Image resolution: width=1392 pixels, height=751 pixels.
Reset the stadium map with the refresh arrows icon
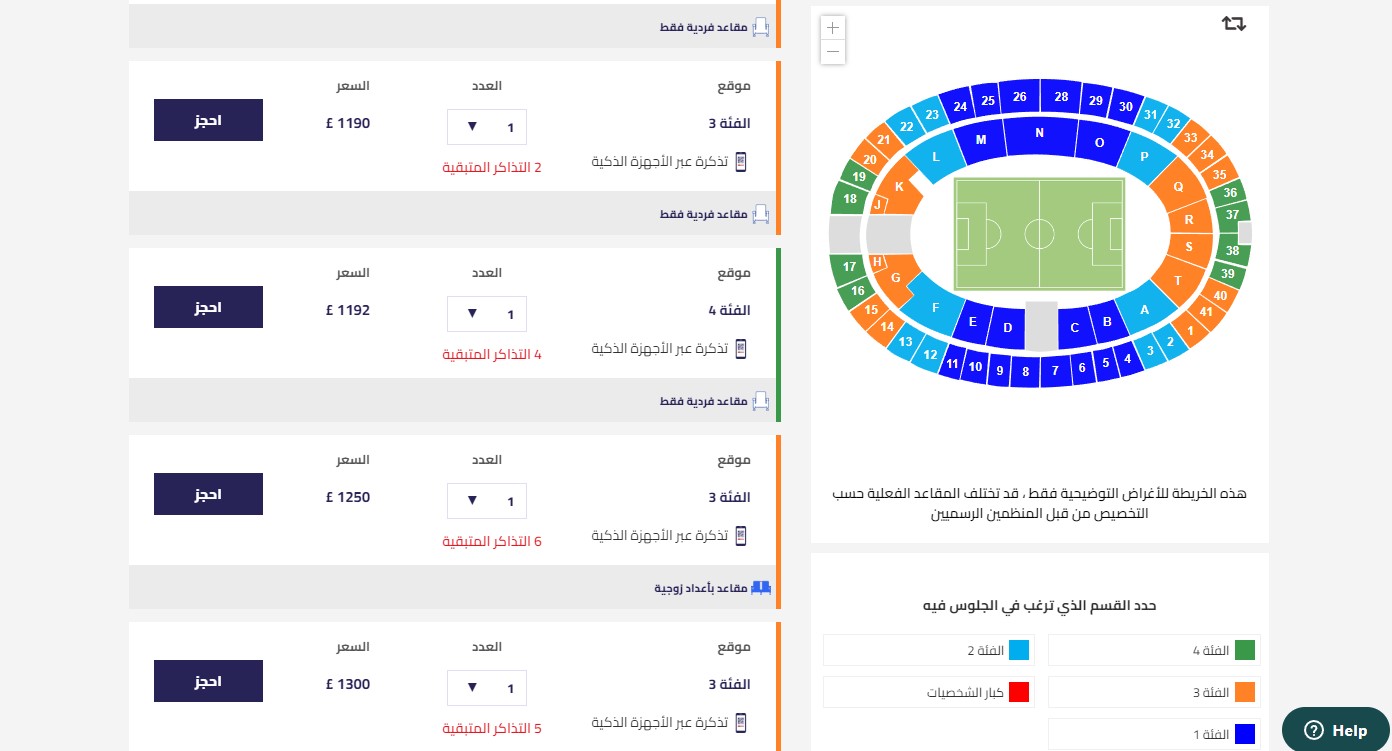(1234, 23)
